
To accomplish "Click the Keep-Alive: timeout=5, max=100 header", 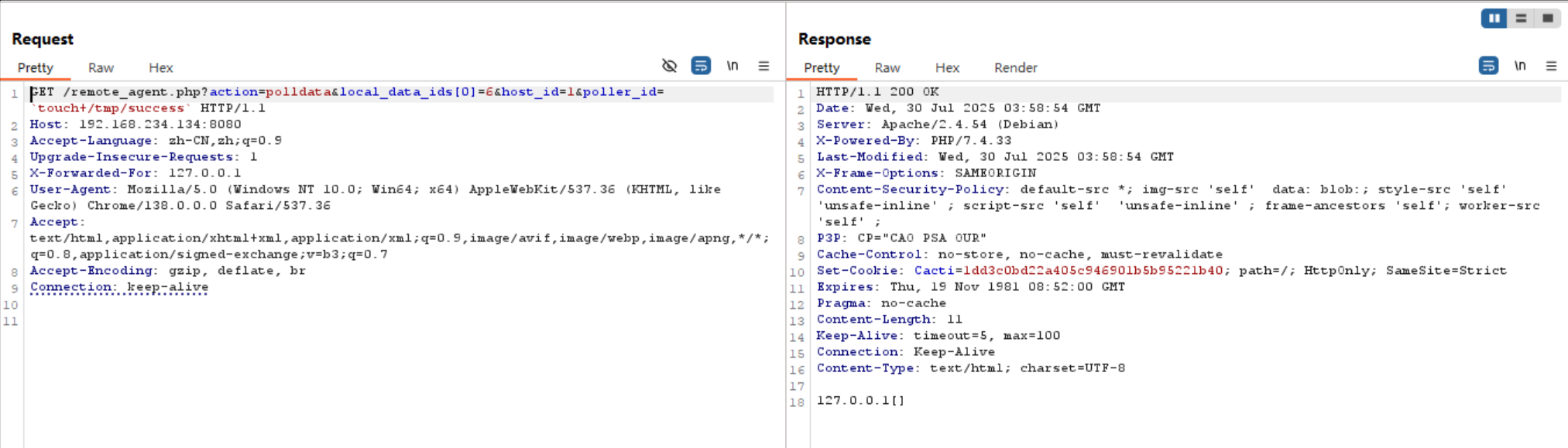I will click(x=938, y=336).
